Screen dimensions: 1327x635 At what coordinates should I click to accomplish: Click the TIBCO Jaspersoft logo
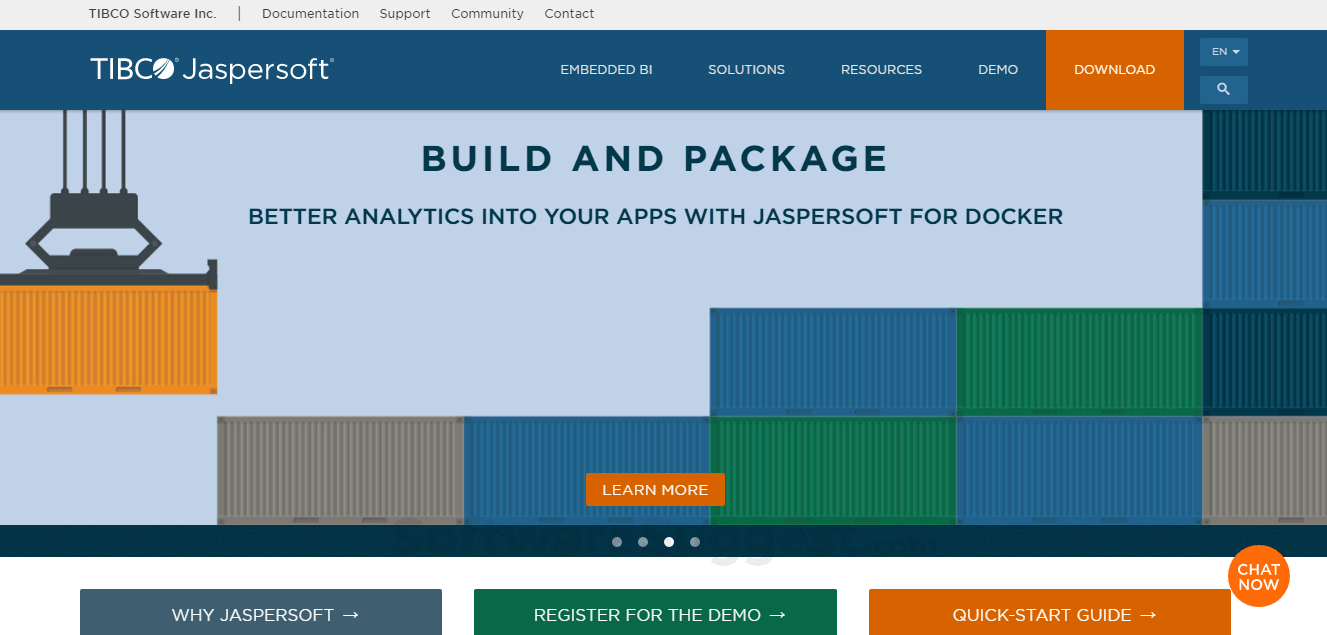pyautogui.click(x=211, y=68)
